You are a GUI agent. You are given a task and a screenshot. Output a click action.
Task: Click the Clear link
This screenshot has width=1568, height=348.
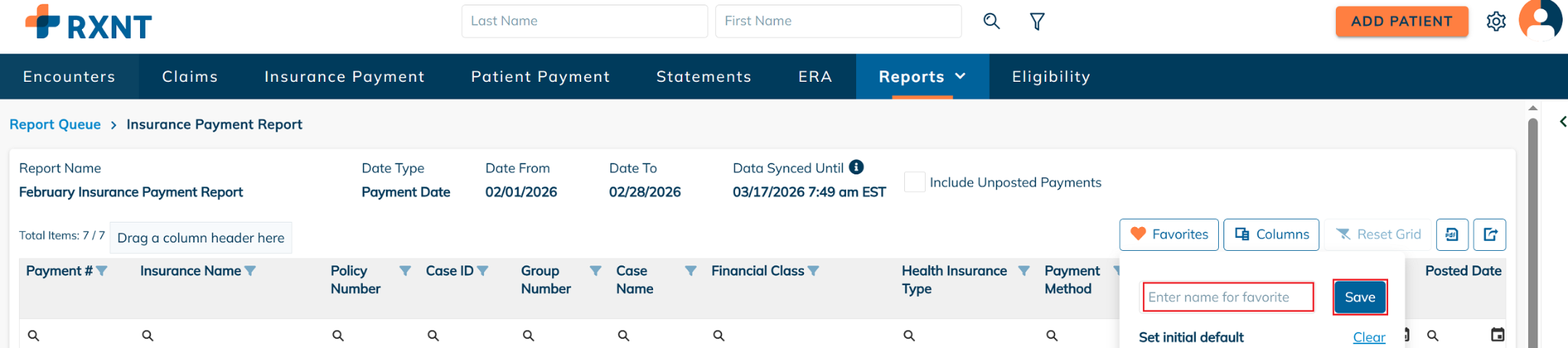pos(1368,337)
